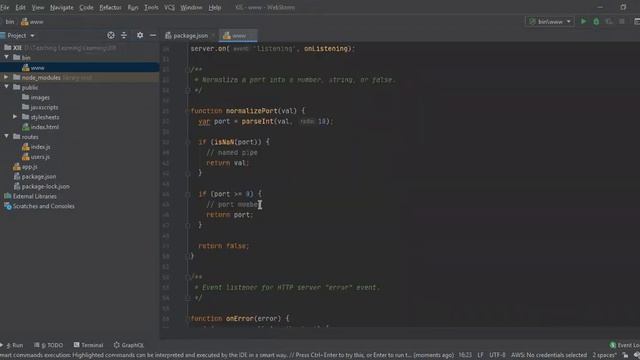
Task: Click the read-only lock icon in status bar
Action: tap(625, 355)
